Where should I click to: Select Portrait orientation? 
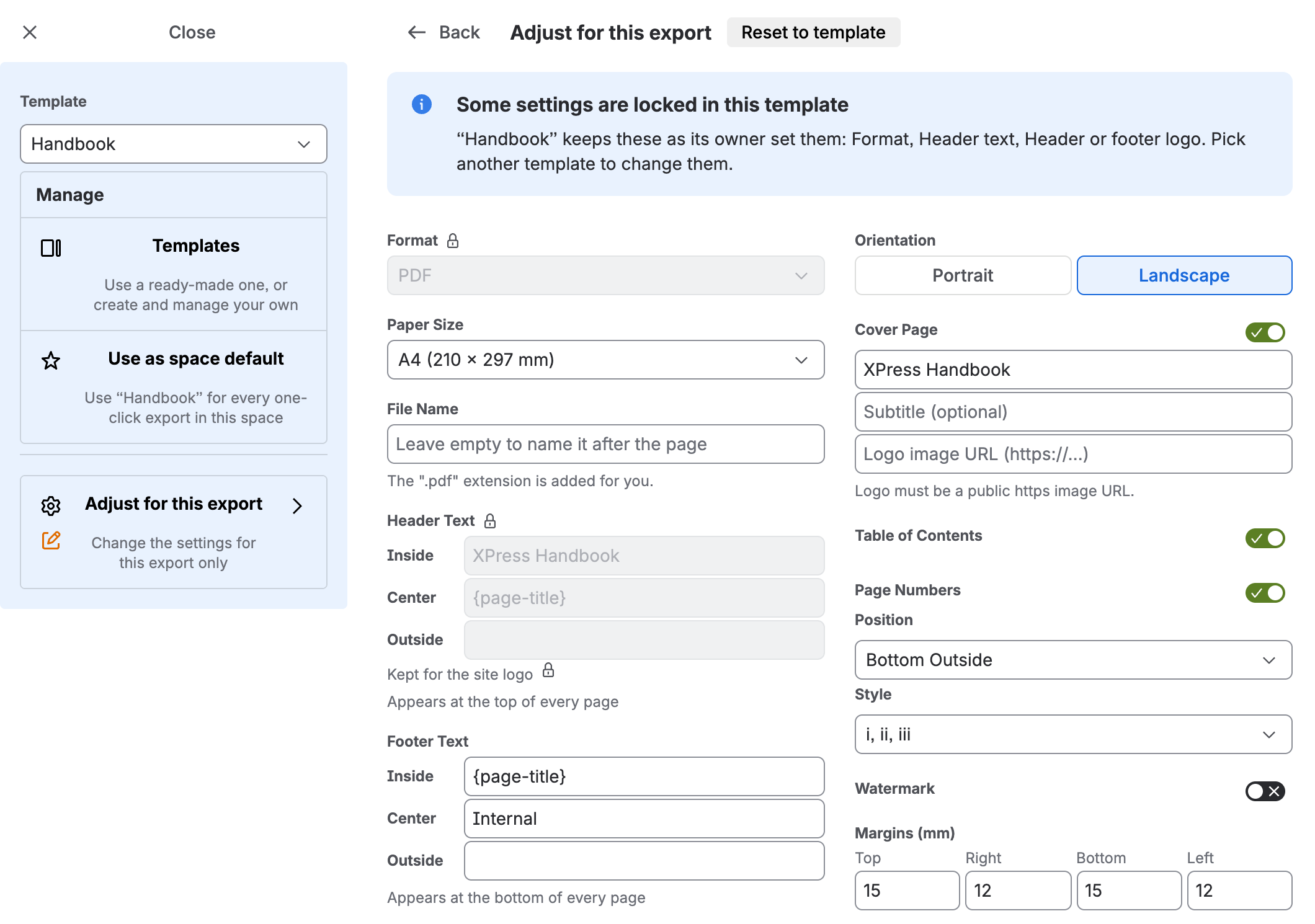pos(963,275)
